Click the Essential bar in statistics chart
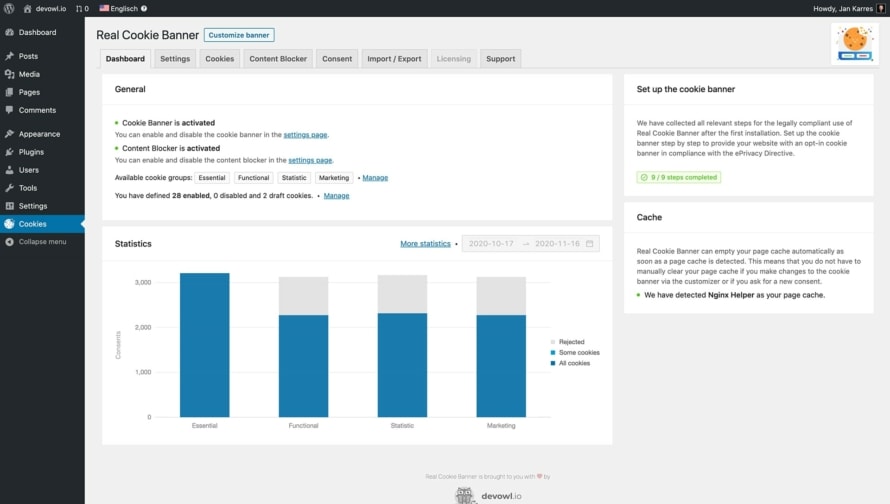890x504 pixels. coord(204,345)
